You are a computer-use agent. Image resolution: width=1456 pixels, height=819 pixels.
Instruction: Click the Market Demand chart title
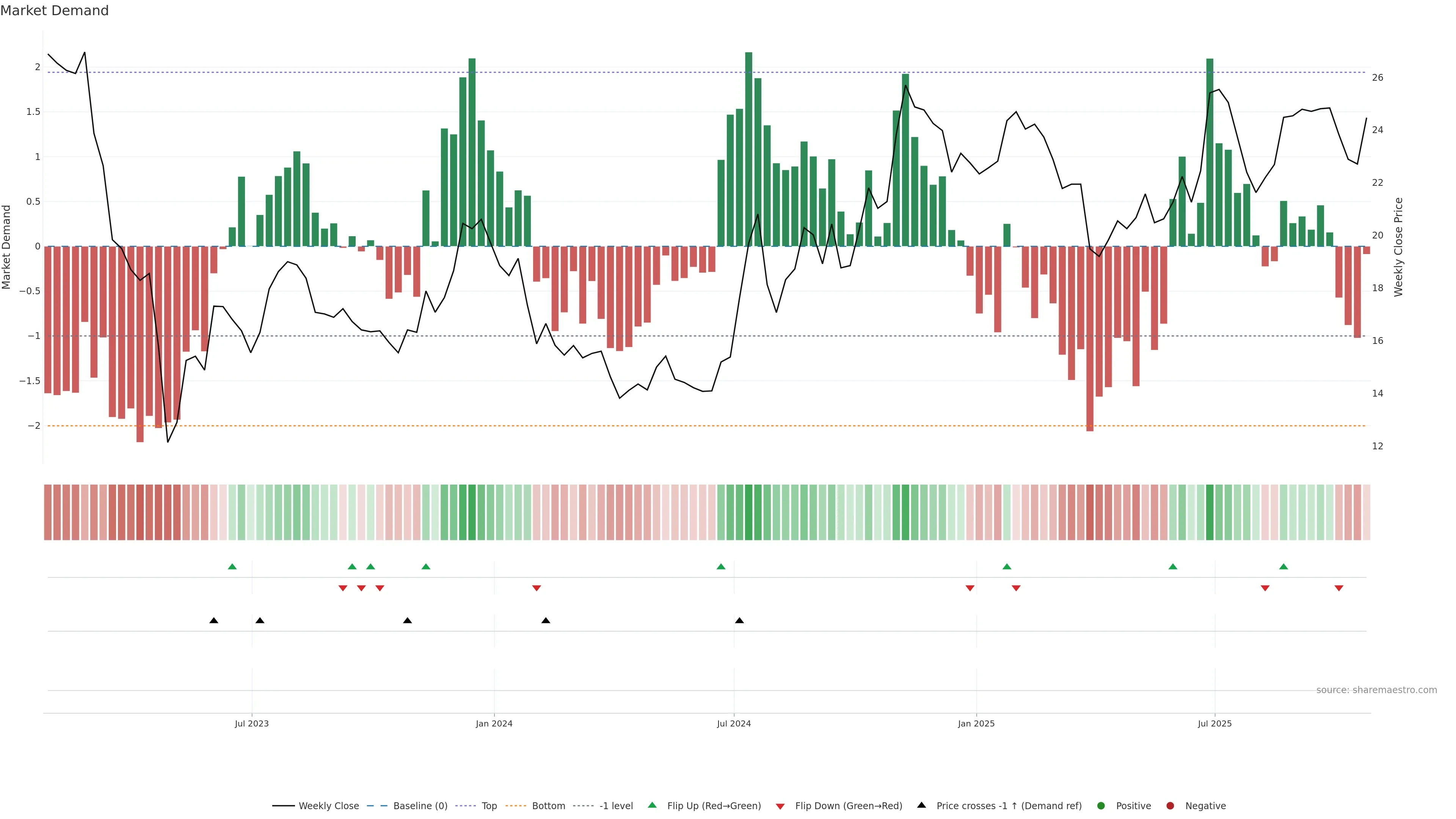pyautogui.click(x=54, y=11)
